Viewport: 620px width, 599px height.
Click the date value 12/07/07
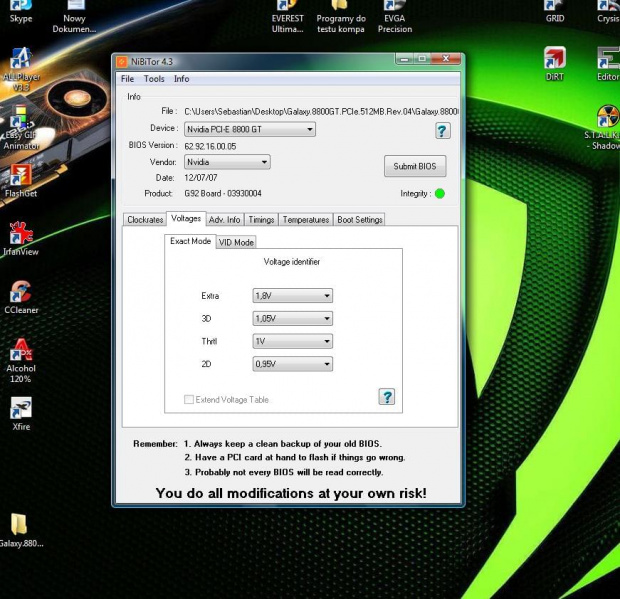[201, 178]
